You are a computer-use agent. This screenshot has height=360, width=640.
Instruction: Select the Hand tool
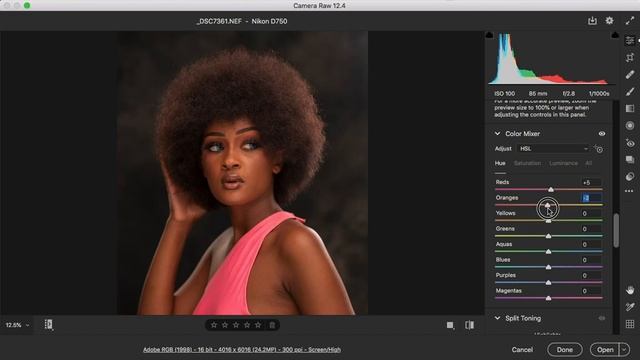tap(630, 290)
